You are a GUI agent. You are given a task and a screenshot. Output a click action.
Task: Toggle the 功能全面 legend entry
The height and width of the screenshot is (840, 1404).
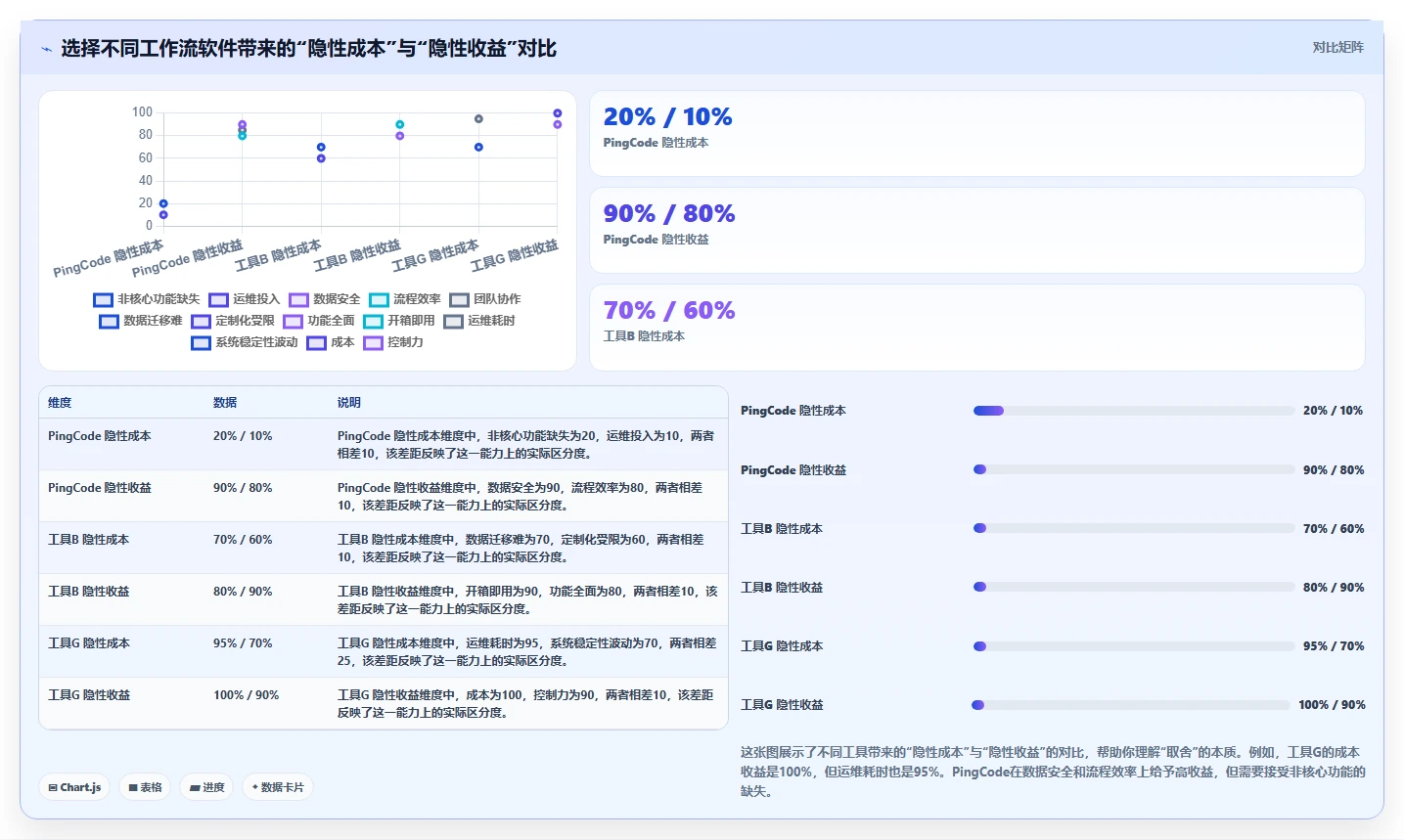[319, 321]
